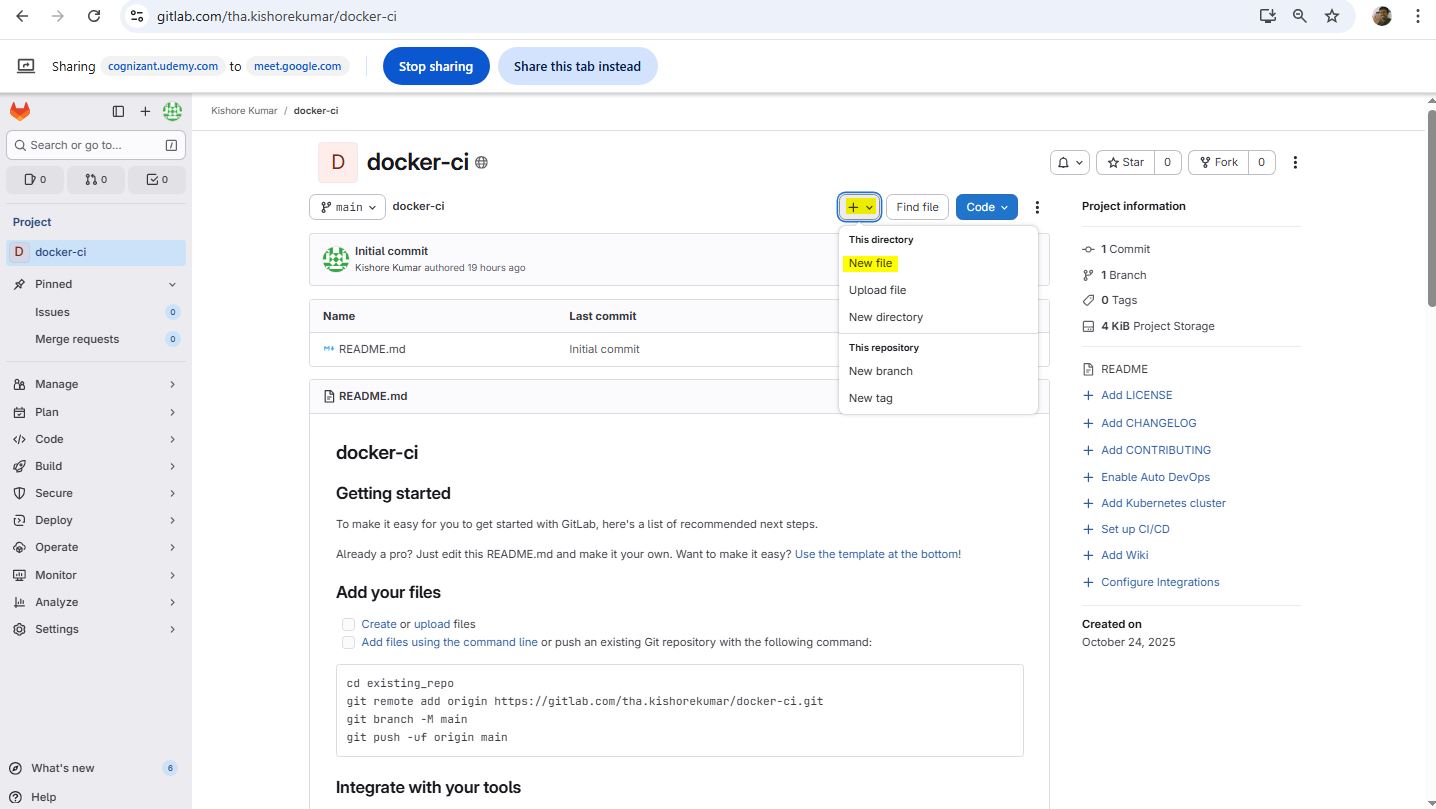Open the main branch selector dropdown
This screenshot has height=809, width=1436.
point(347,207)
